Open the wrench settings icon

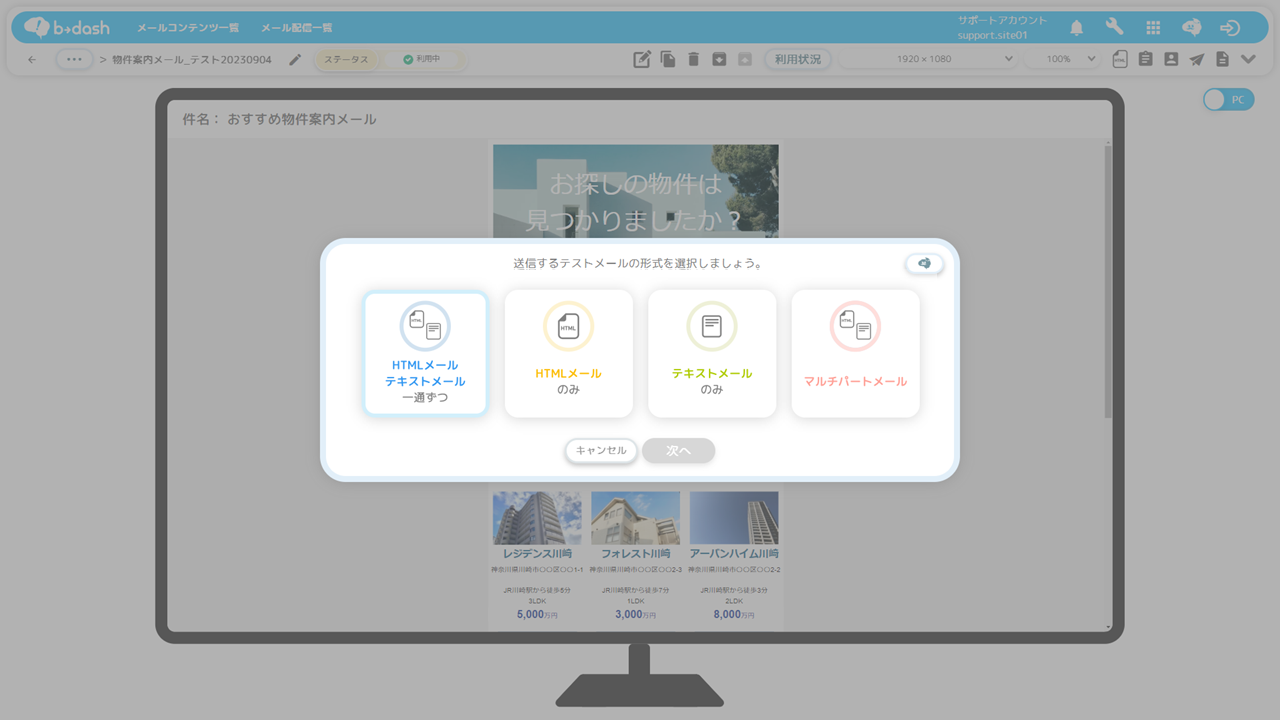point(1114,27)
